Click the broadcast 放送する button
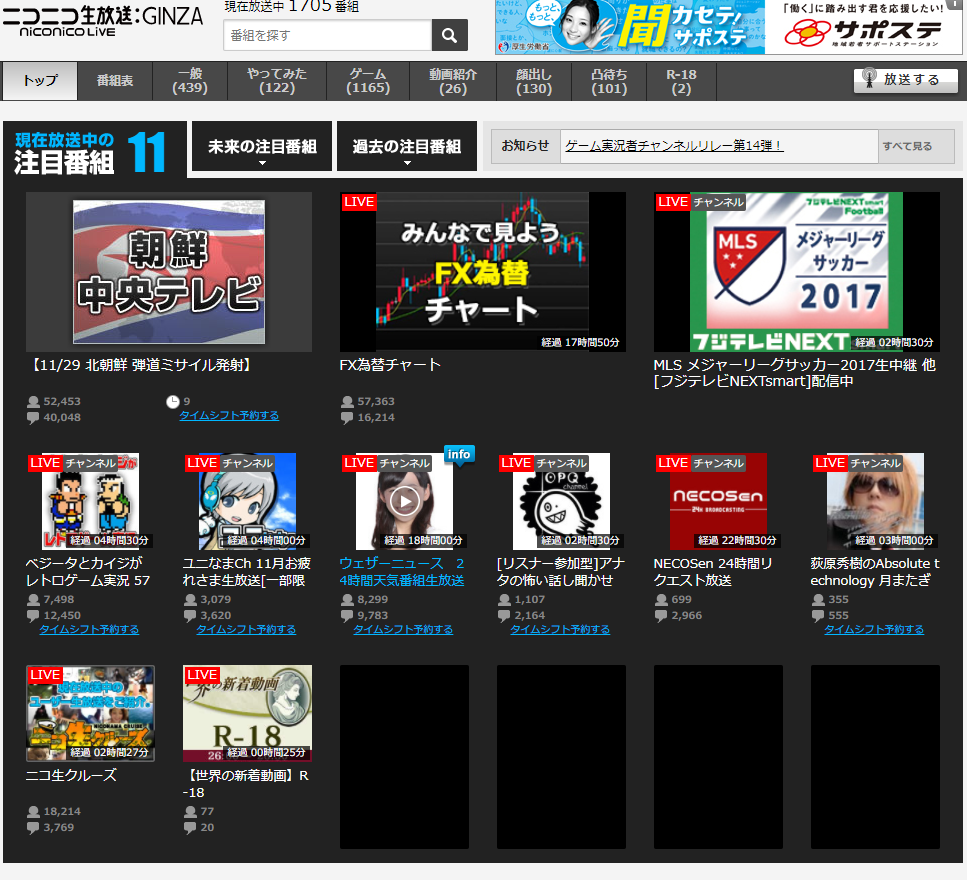Image resolution: width=967 pixels, height=880 pixels. pos(905,80)
